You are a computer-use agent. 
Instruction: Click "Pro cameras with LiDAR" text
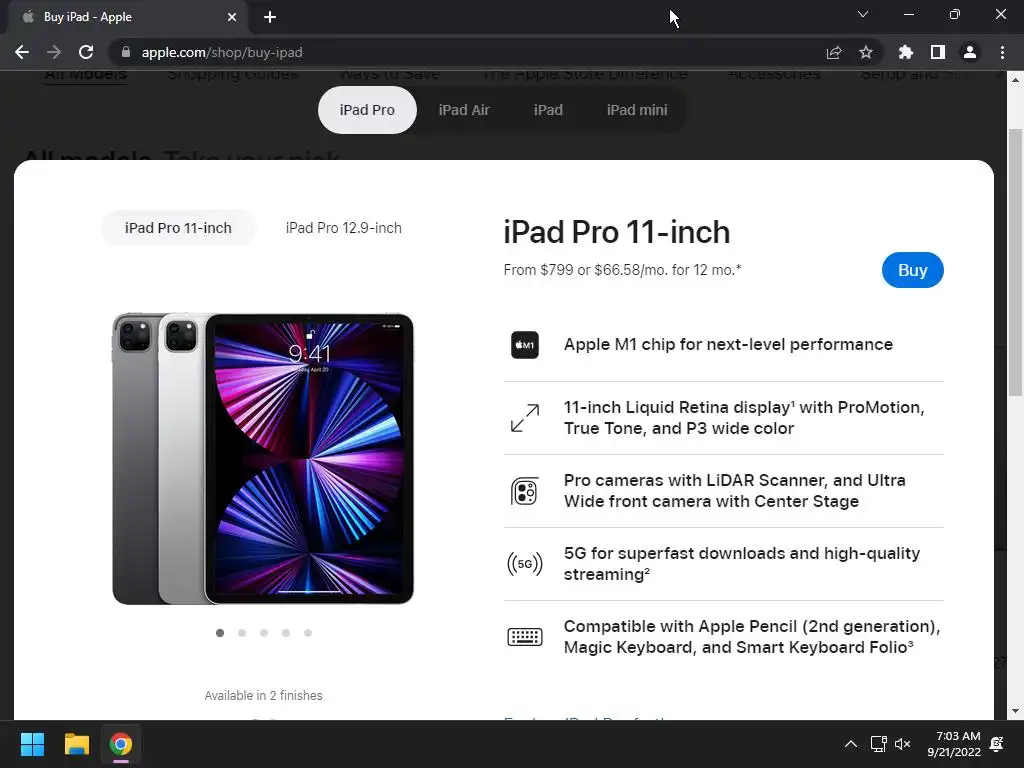click(735, 490)
